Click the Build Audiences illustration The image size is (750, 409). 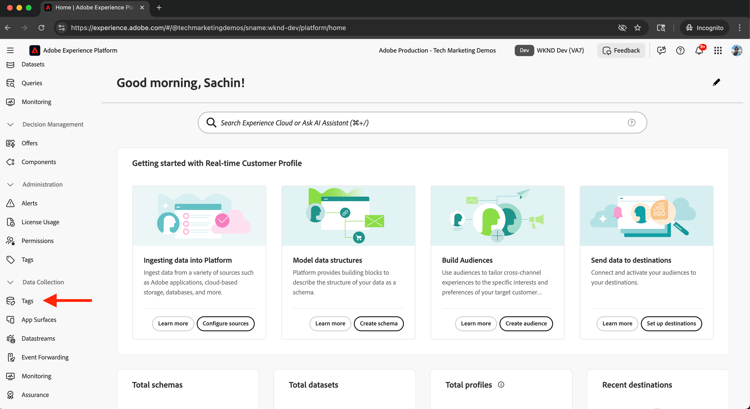[x=497, y=216]
